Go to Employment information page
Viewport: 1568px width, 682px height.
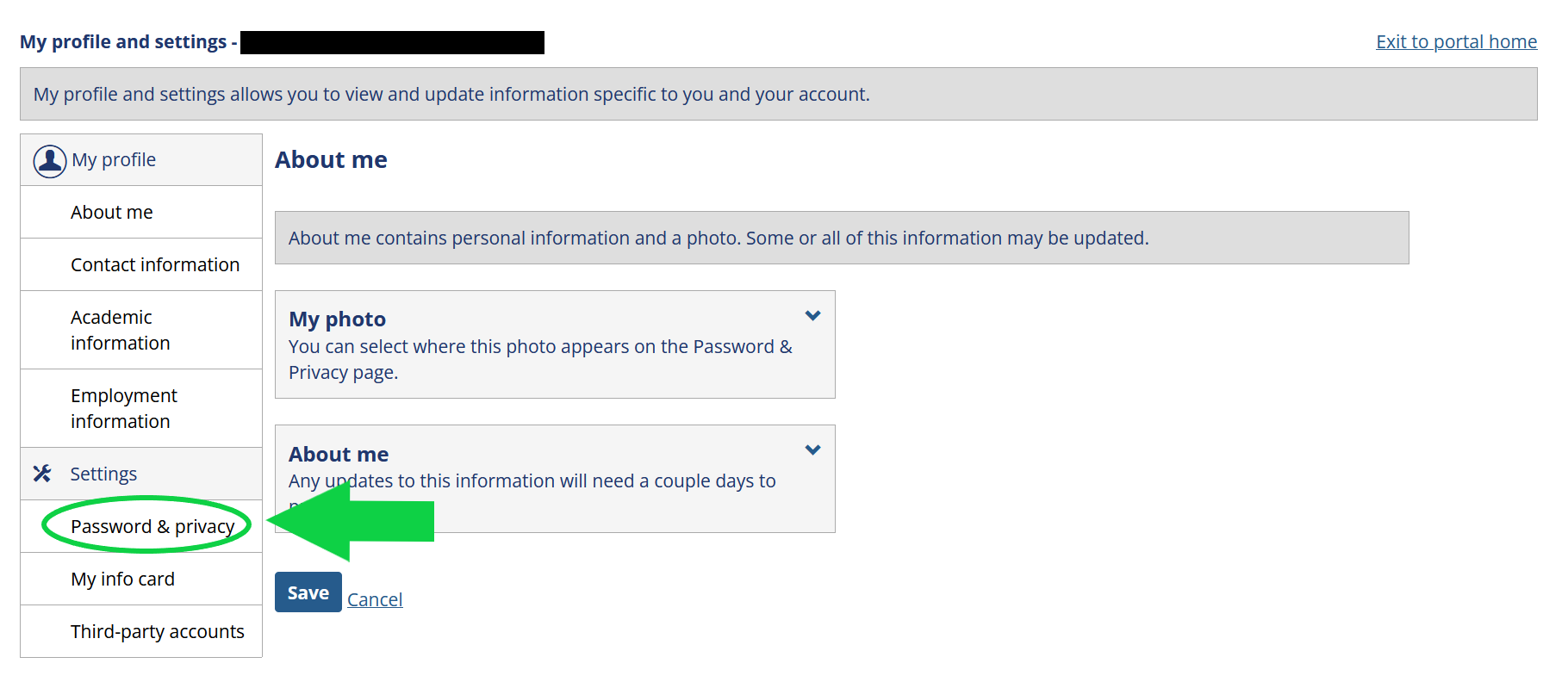click(141, 408)
